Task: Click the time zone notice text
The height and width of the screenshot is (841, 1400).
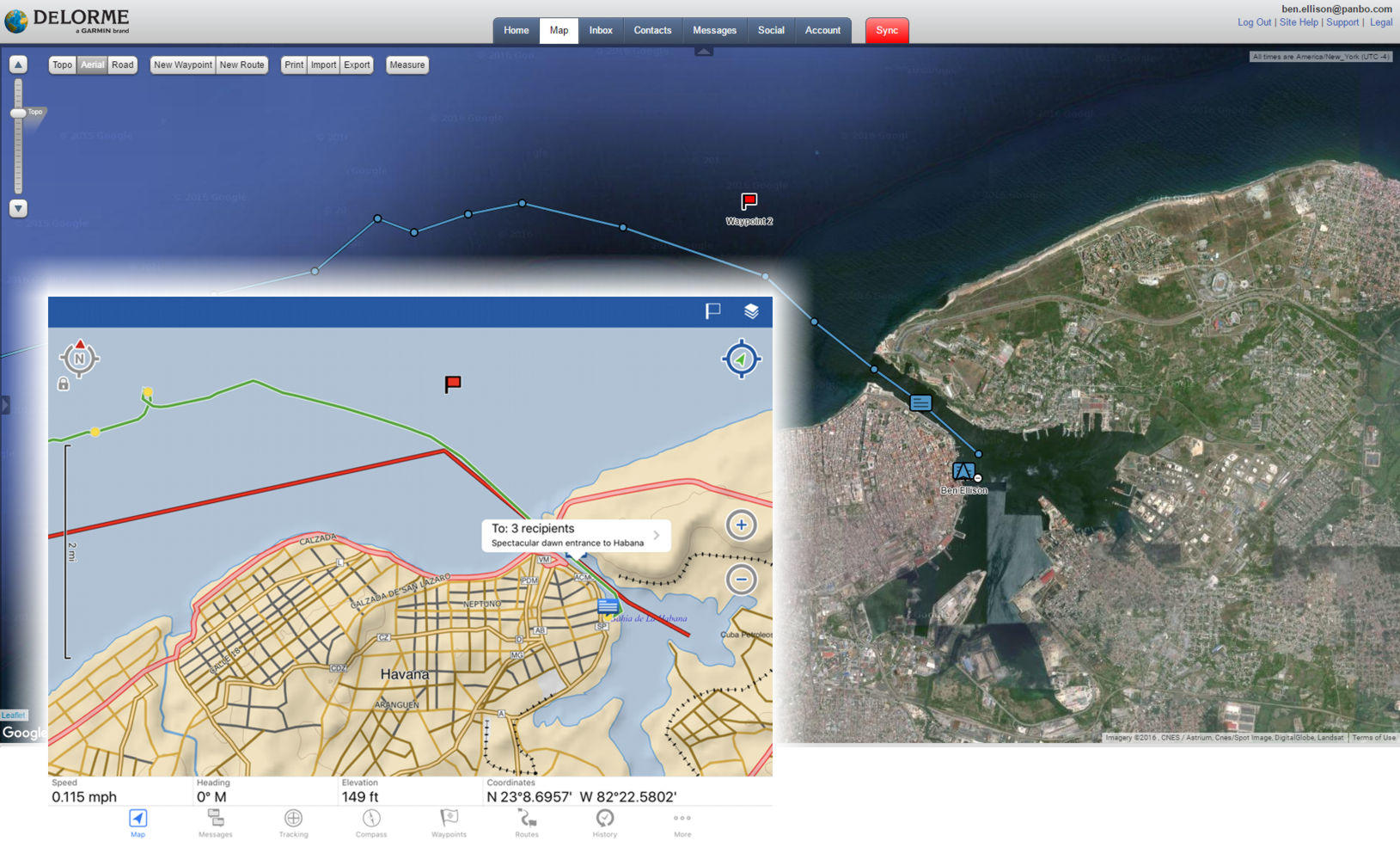Action: point(1321,57)
